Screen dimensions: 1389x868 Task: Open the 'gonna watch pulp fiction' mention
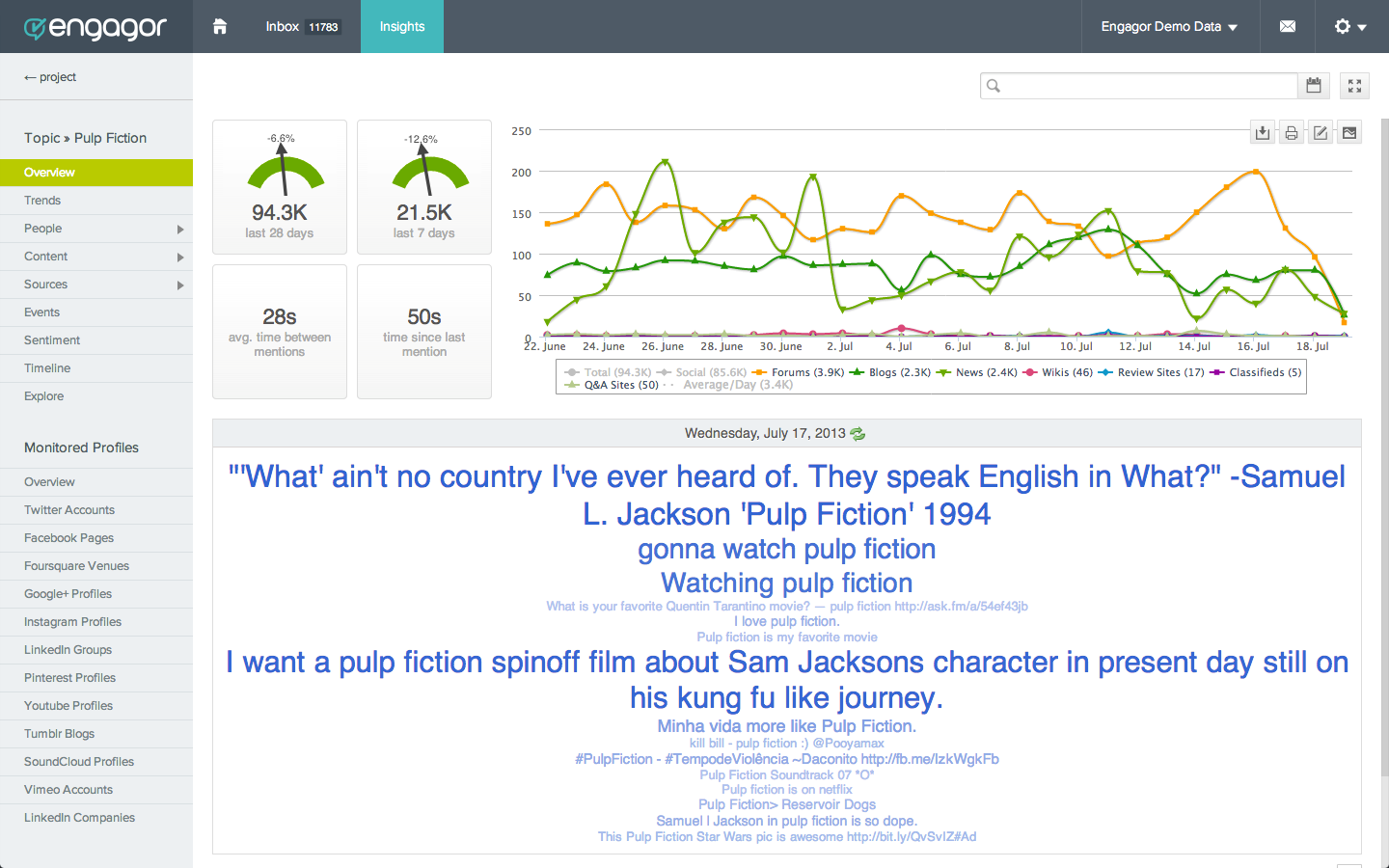click(787, 549)
